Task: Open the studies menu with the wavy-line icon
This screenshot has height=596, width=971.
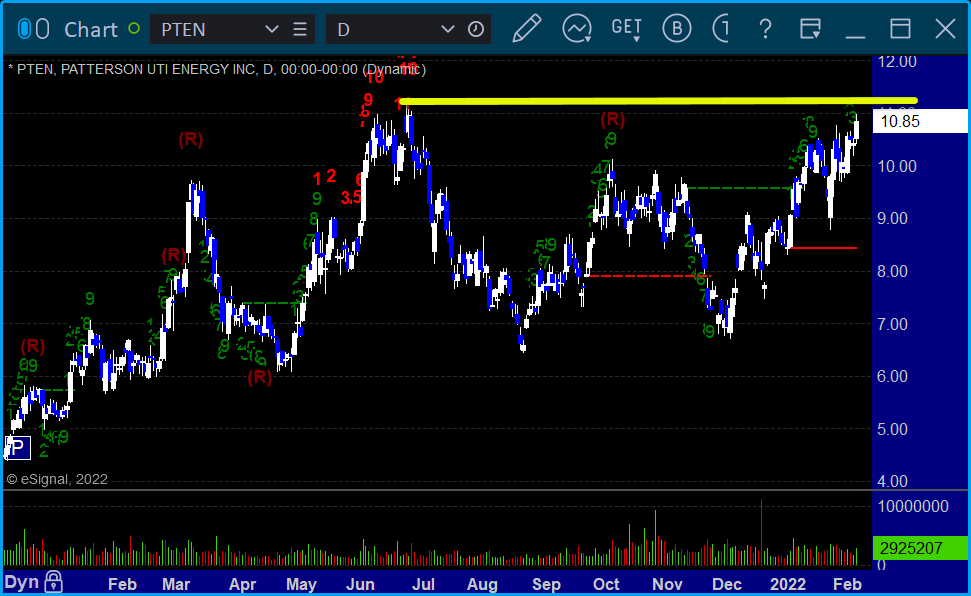Action: 577,29
